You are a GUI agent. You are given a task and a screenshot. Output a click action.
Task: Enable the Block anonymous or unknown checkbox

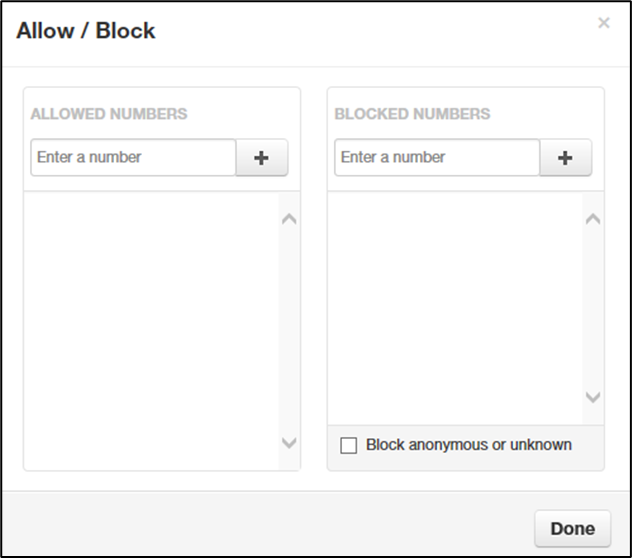coord(349,446)
